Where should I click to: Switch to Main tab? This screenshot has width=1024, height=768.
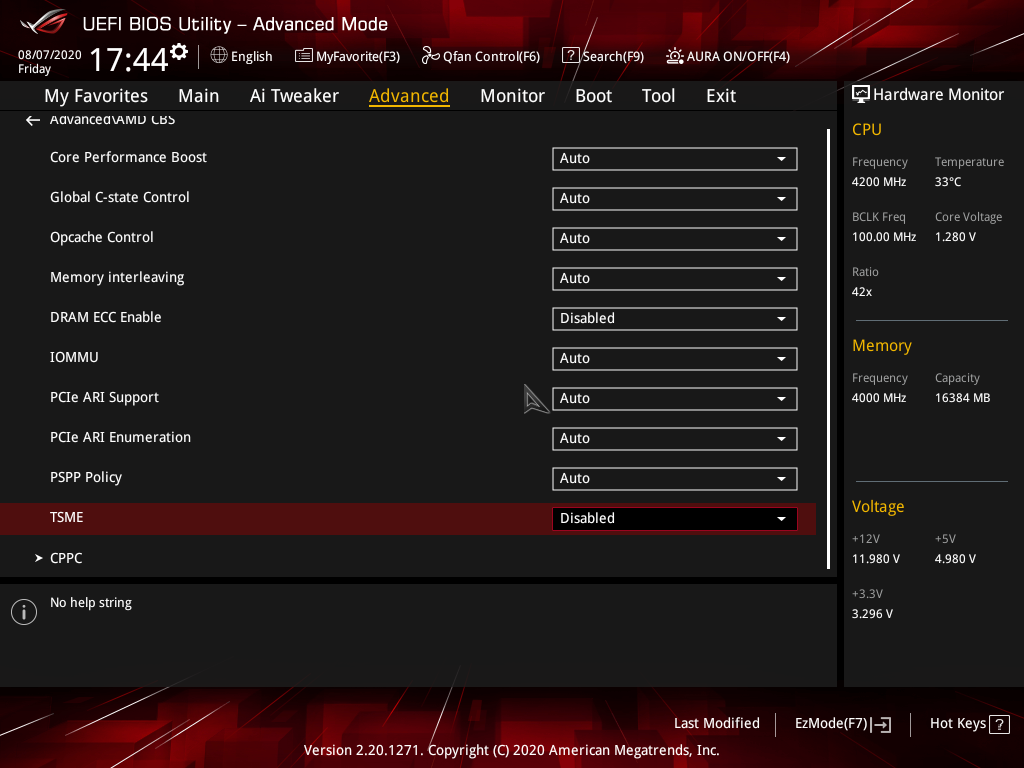(199, 96)
